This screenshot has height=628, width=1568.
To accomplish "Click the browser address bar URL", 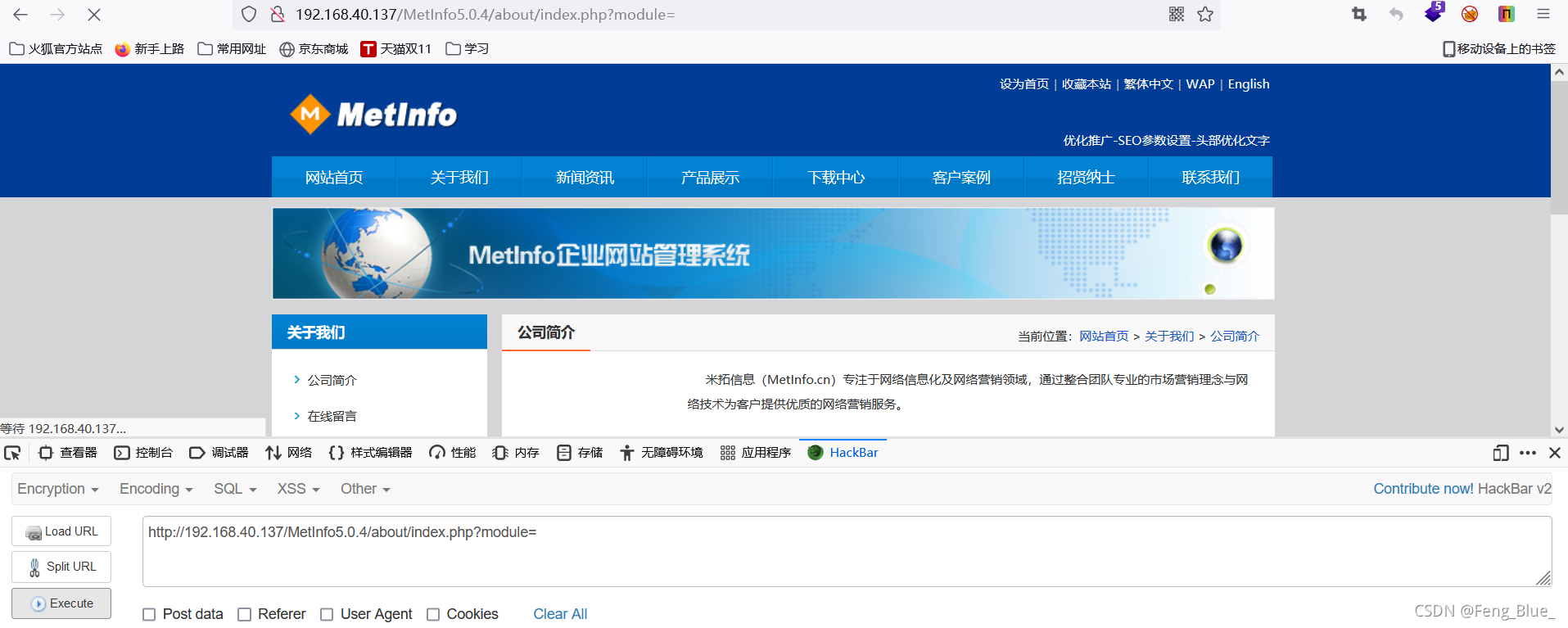I will pos(486,15).
